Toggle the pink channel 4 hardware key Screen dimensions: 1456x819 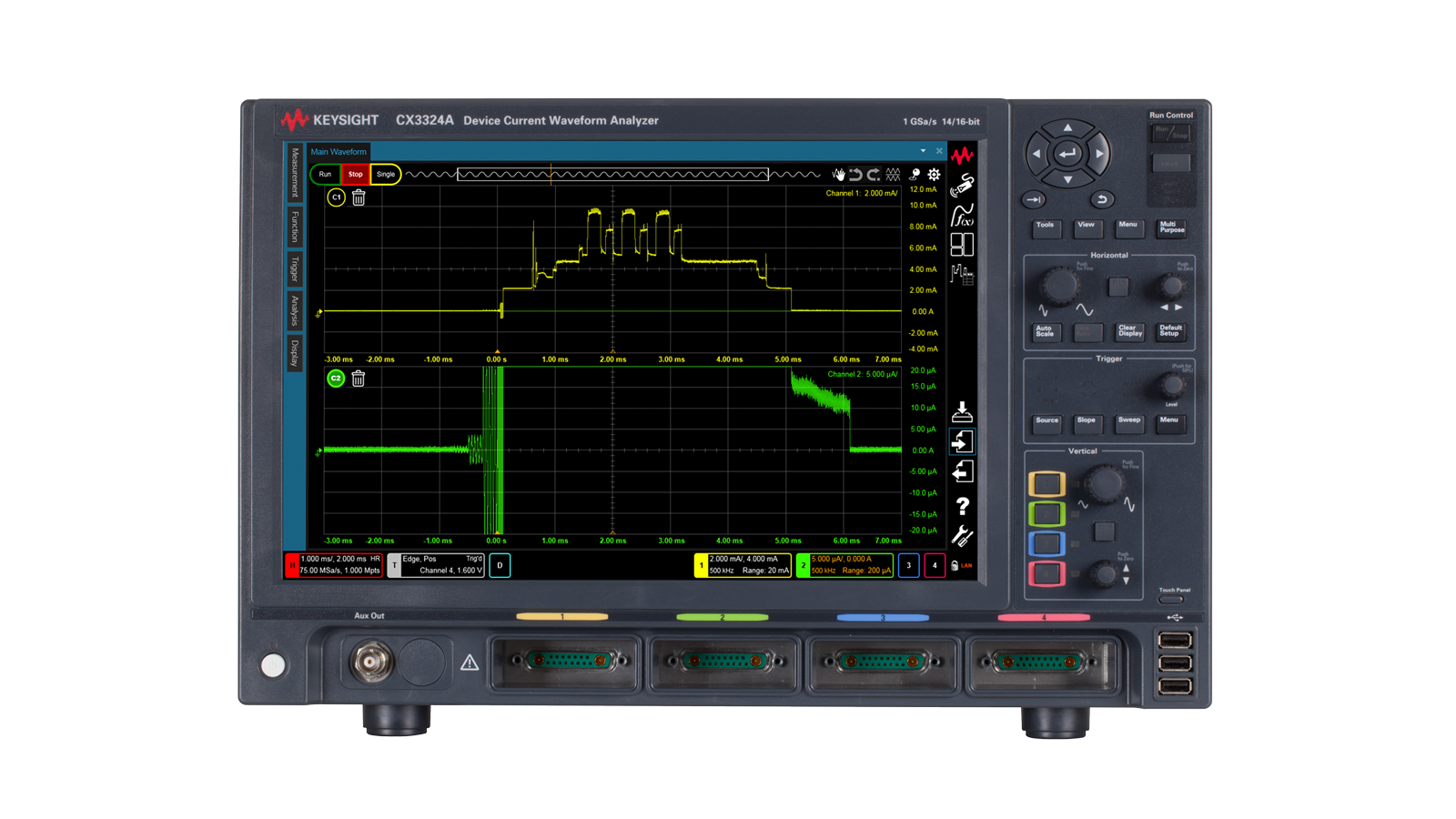1046,573
